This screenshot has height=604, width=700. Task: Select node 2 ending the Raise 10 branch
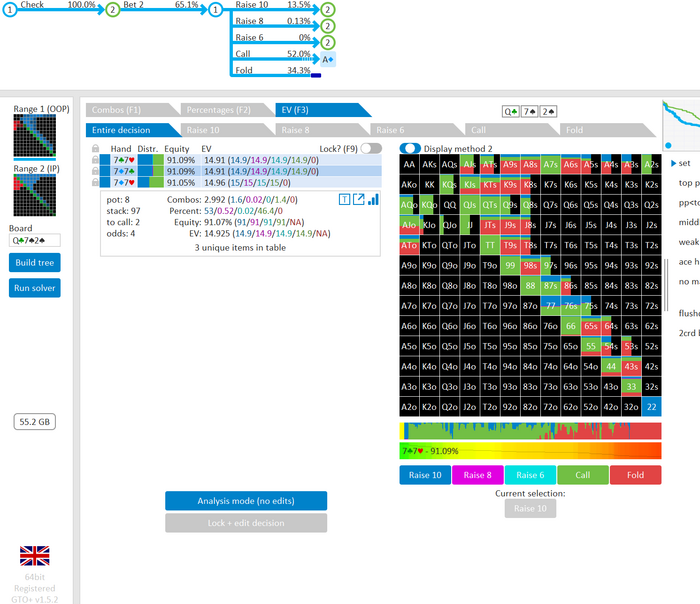(x=328, y=9)
